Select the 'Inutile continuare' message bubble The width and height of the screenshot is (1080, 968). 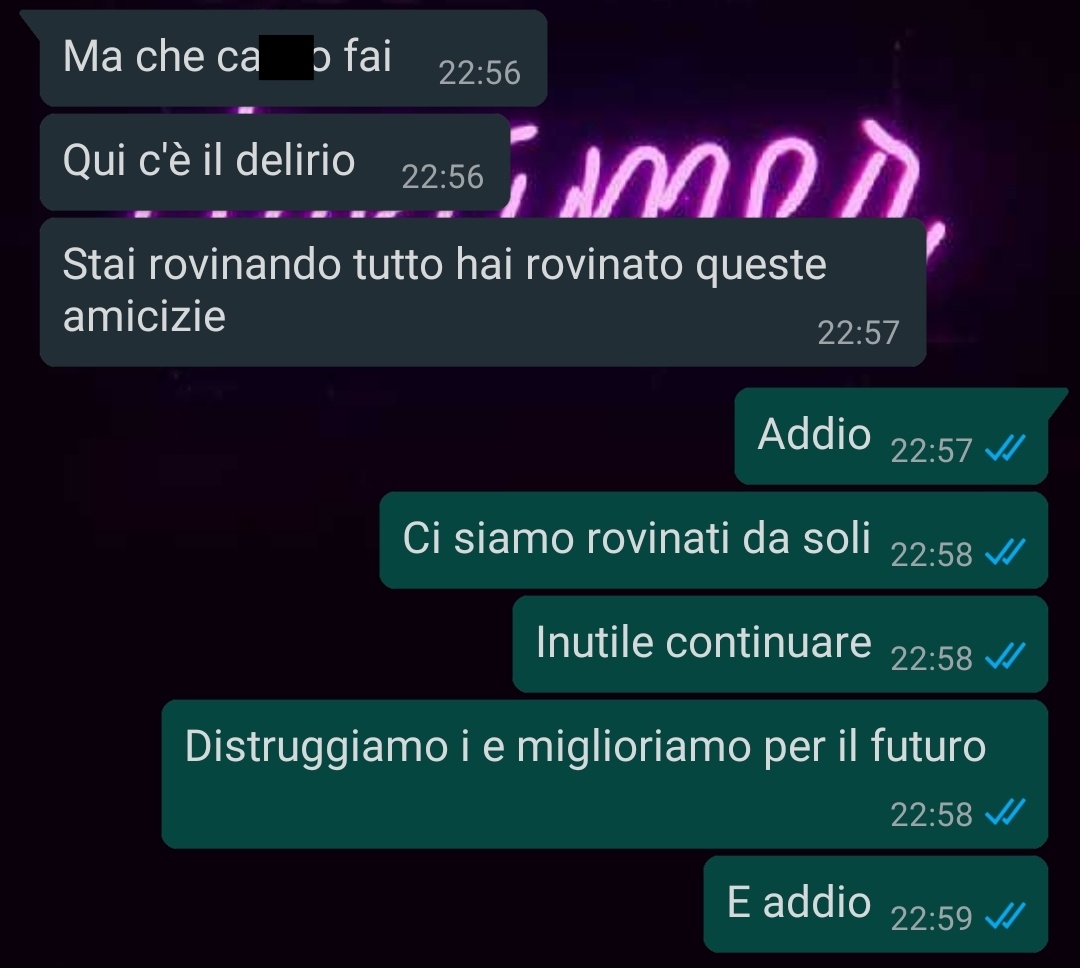click(x=780, y=644)
